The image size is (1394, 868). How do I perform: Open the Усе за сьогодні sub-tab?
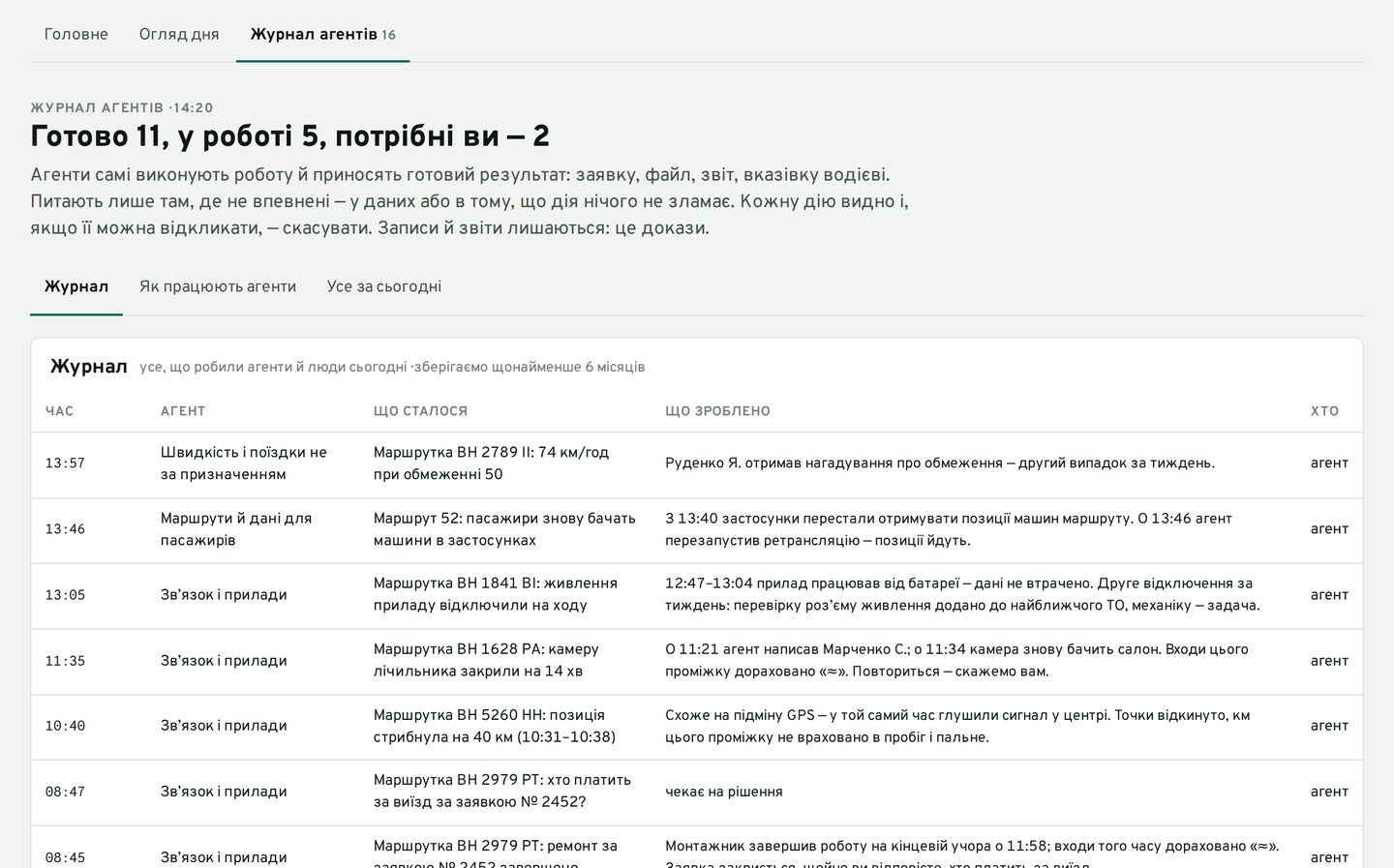click(384, 286)
